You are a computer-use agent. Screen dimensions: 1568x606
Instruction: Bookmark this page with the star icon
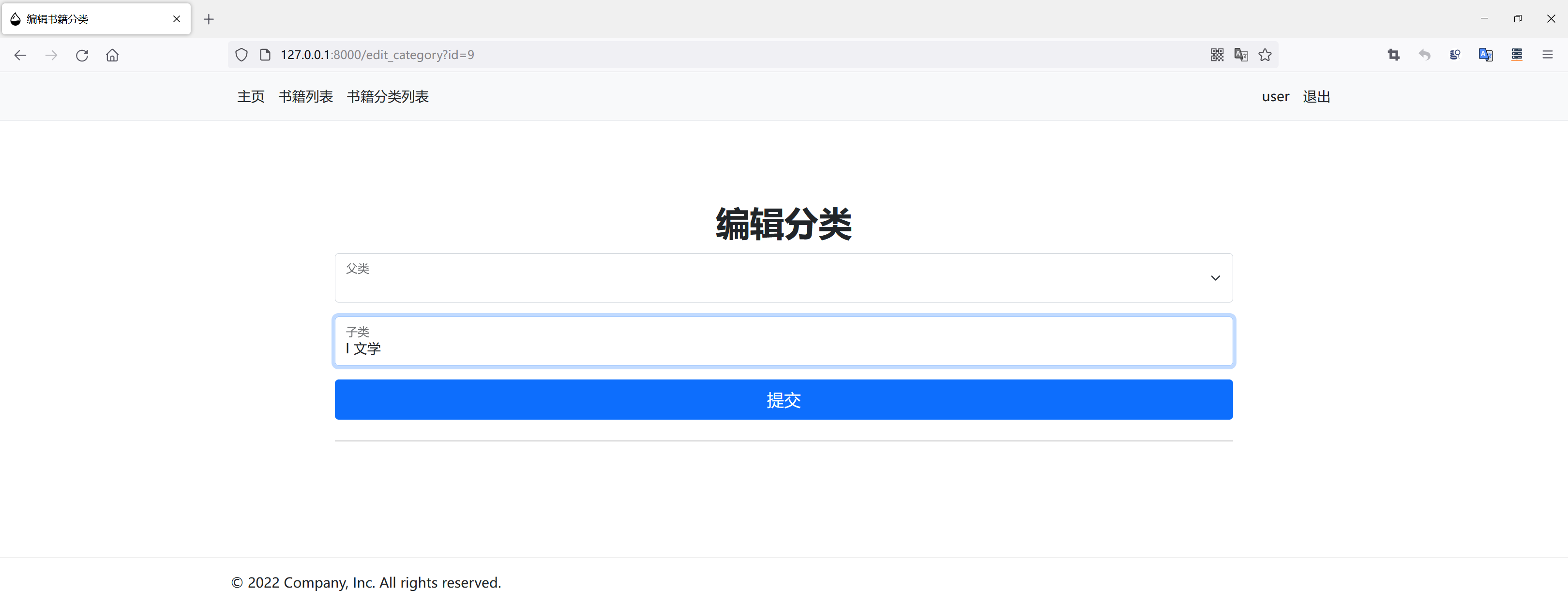[1266, 55]
